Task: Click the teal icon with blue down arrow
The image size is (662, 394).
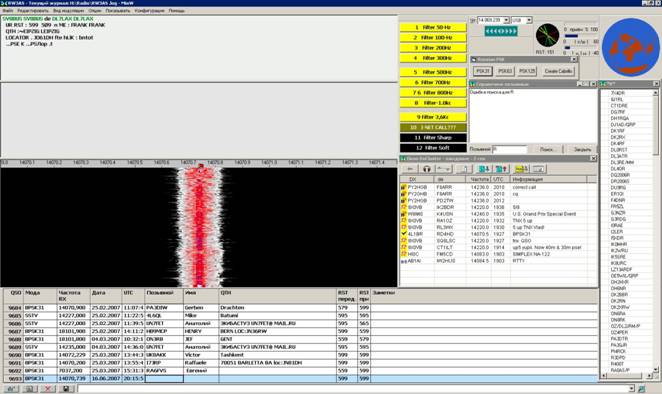Action: click(x=483, y=169)
